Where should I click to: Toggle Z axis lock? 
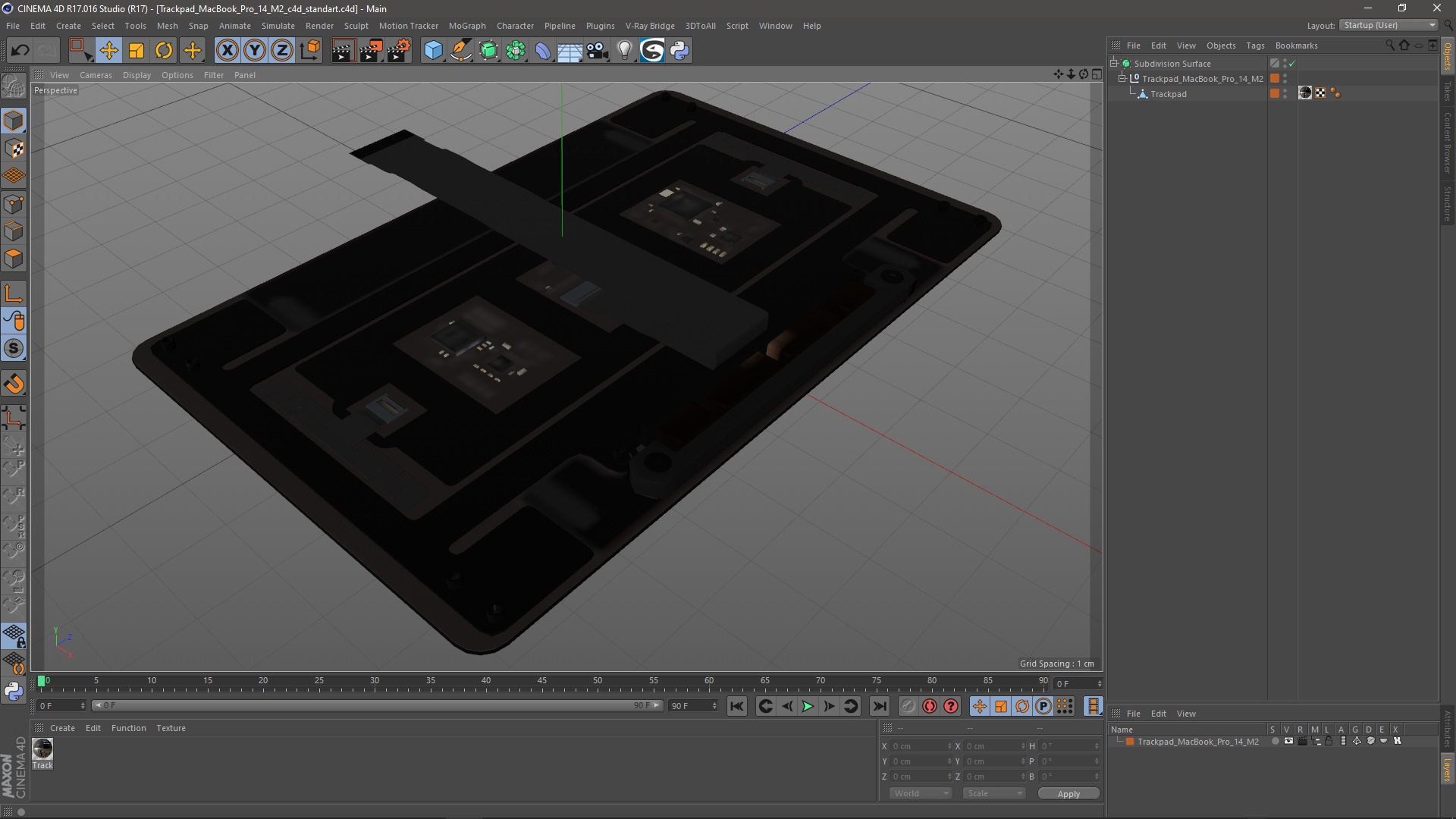[282, 51]
